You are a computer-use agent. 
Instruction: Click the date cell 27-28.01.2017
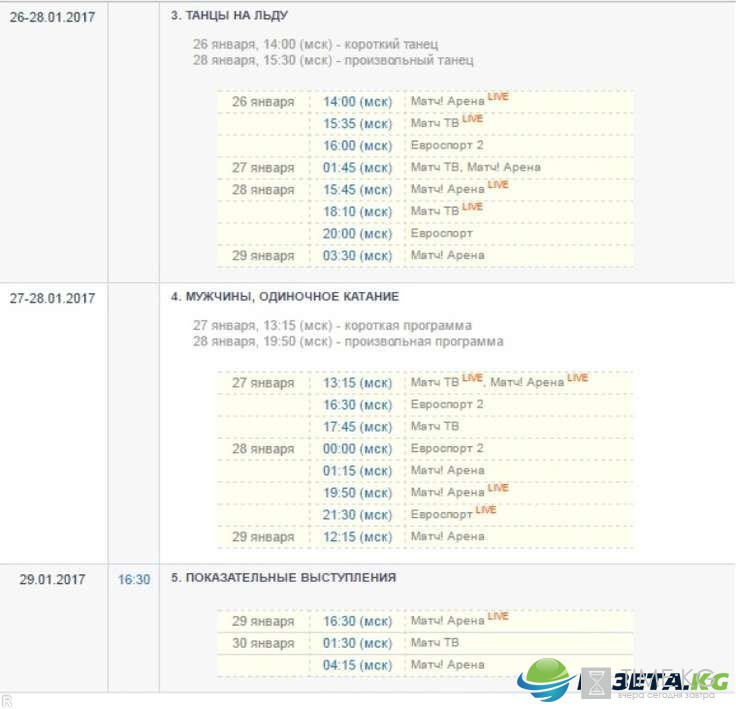(53, 298)
